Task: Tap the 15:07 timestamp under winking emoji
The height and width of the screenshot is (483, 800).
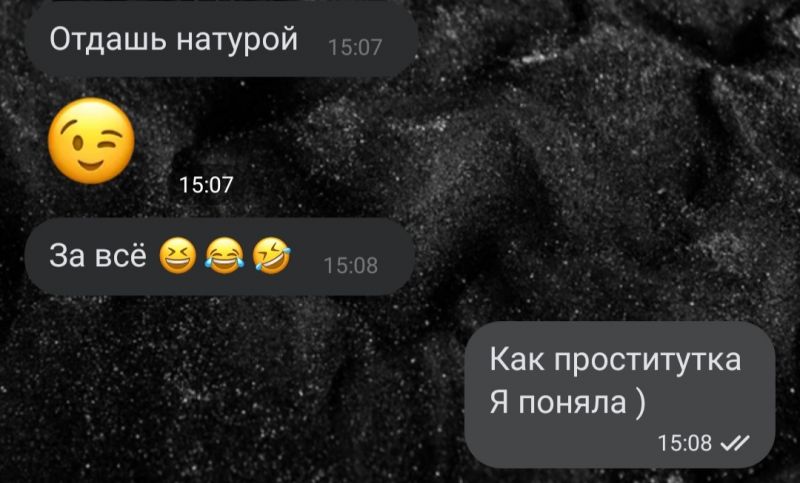Action: coord(206,185)
